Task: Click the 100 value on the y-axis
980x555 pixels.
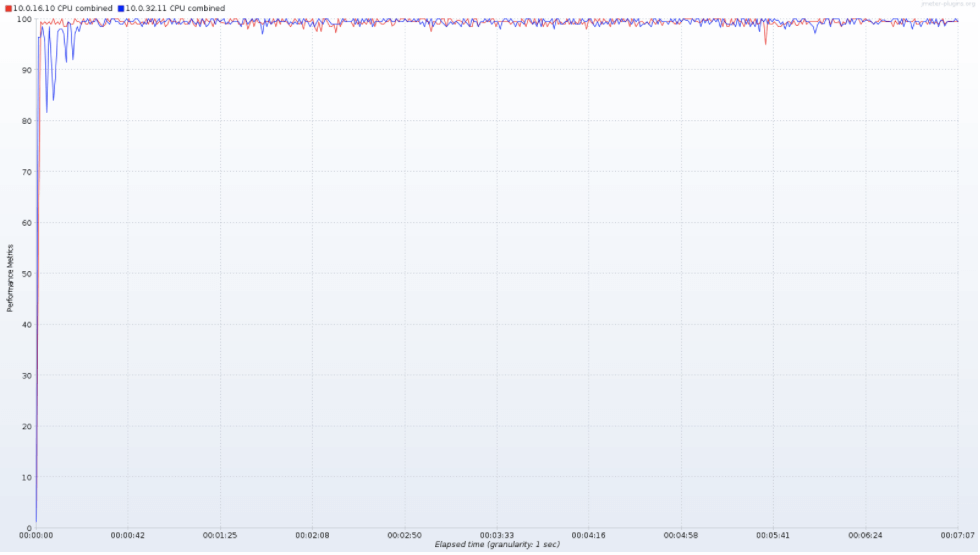Action: click(24, 19)
